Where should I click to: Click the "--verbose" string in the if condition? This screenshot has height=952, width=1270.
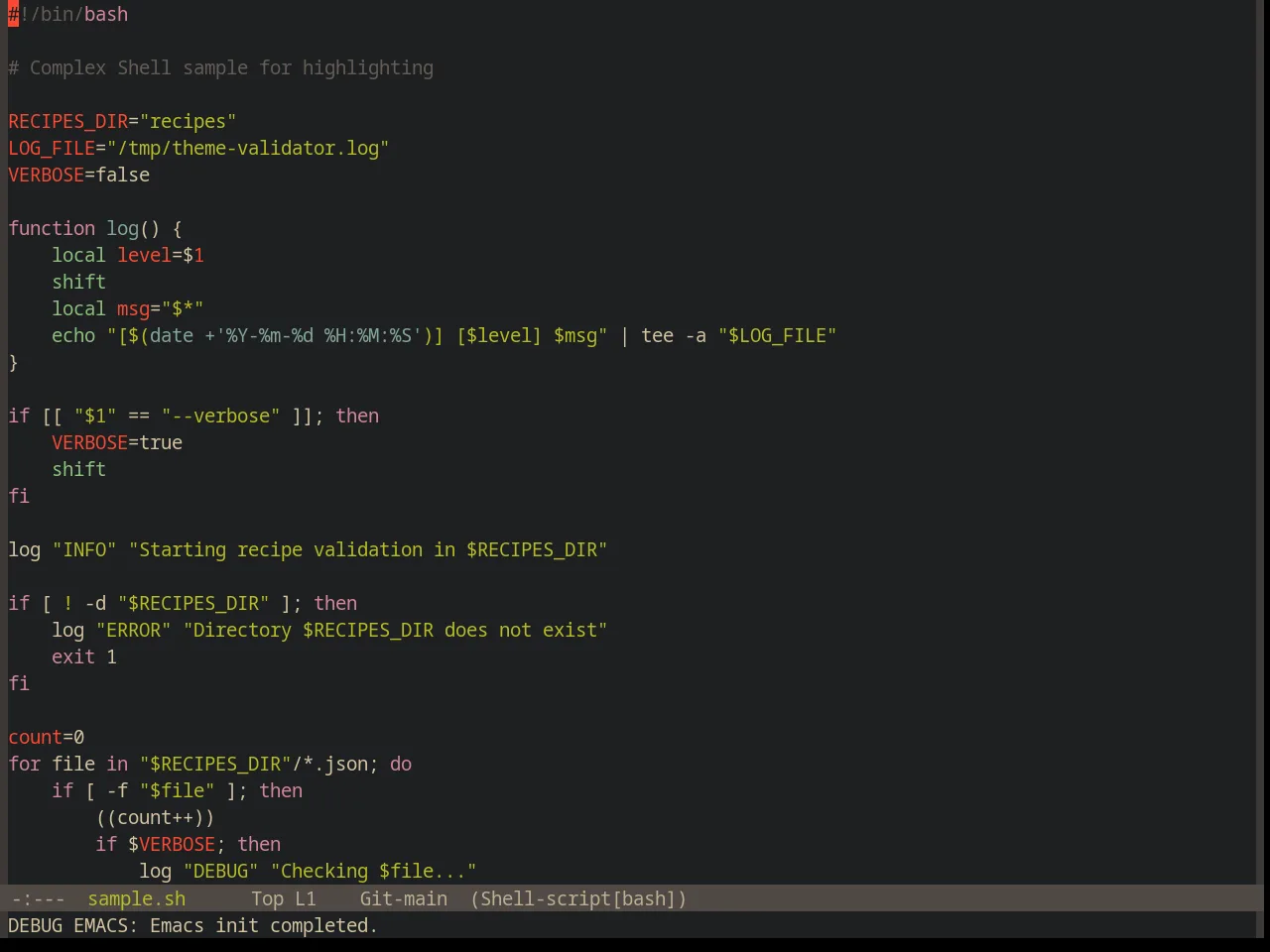point(220,416)
